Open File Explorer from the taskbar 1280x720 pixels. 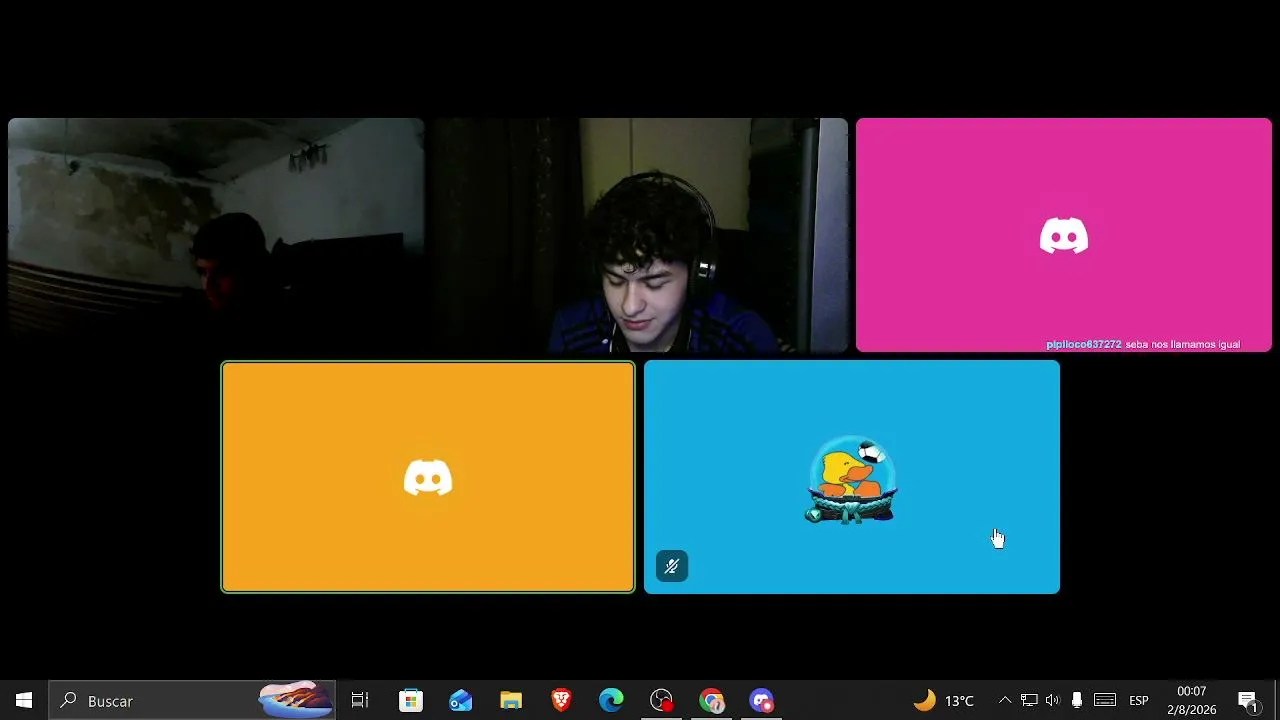pyautogui.click(x=511, y=701)
